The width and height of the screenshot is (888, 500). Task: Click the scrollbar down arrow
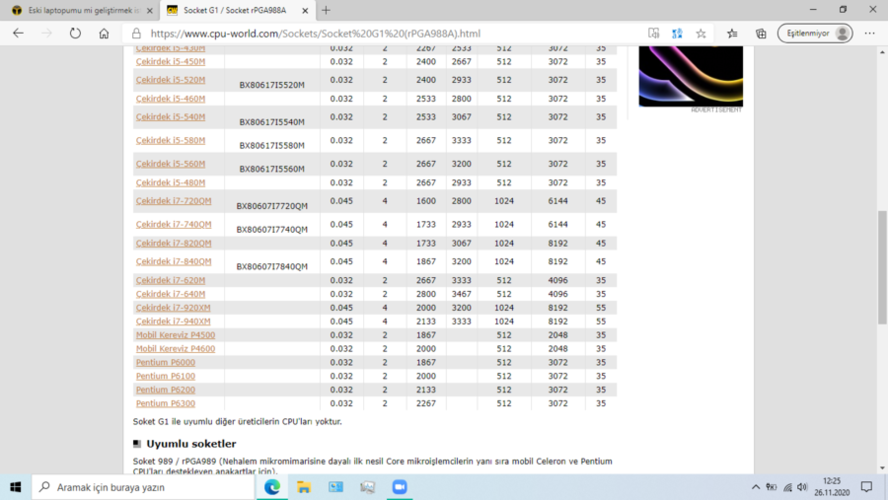click(x=882, y=468)
